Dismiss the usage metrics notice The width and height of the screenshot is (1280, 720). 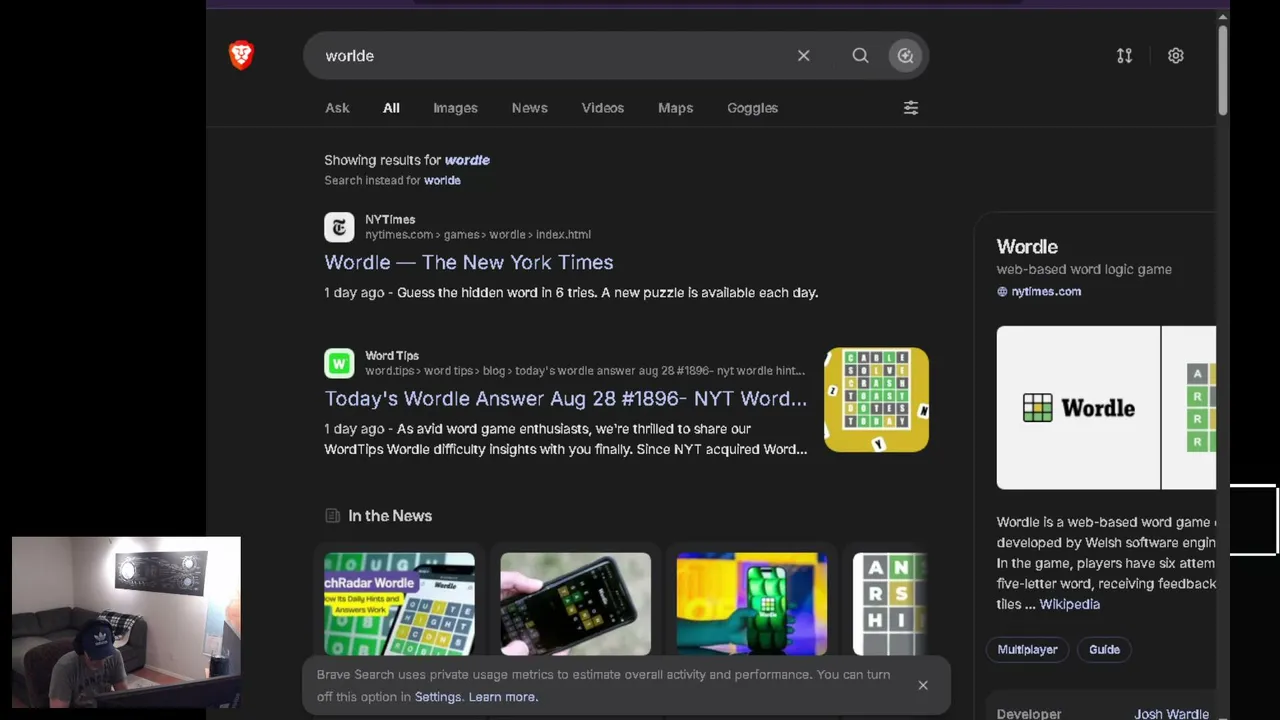(923, 685)
